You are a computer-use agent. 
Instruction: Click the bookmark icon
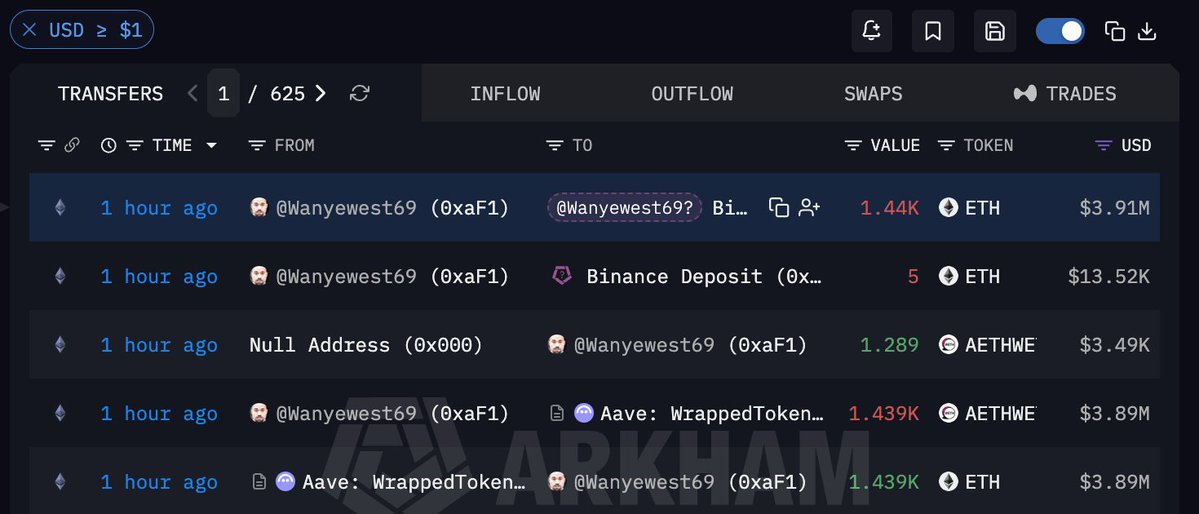[x=933, y=31]
